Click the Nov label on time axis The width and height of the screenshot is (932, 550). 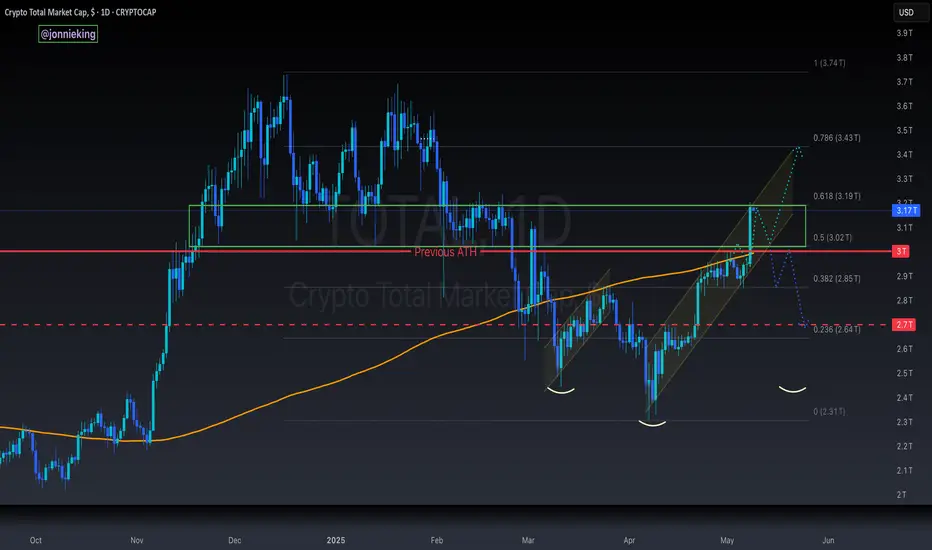(x=137, y=540)
